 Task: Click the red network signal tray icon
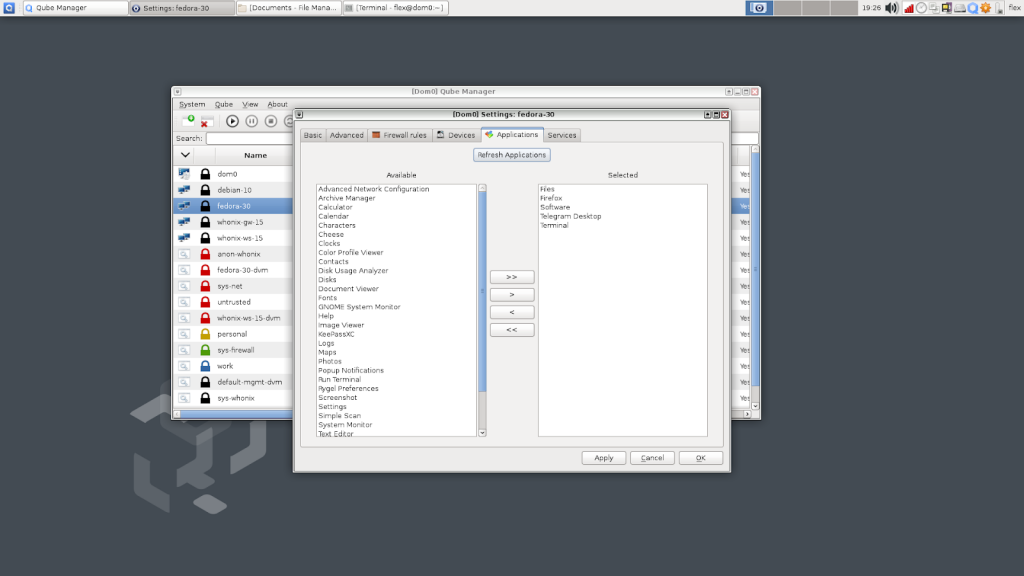tap(908, 8)
